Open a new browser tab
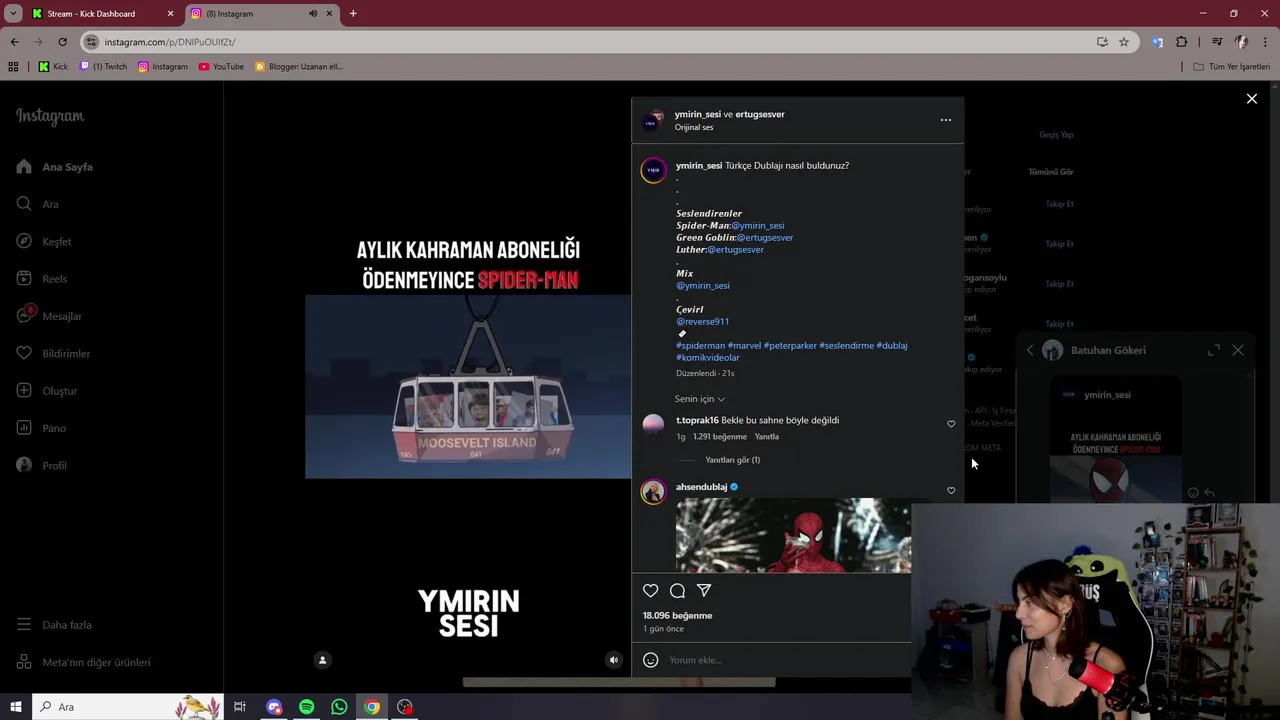 pos(353,14)
